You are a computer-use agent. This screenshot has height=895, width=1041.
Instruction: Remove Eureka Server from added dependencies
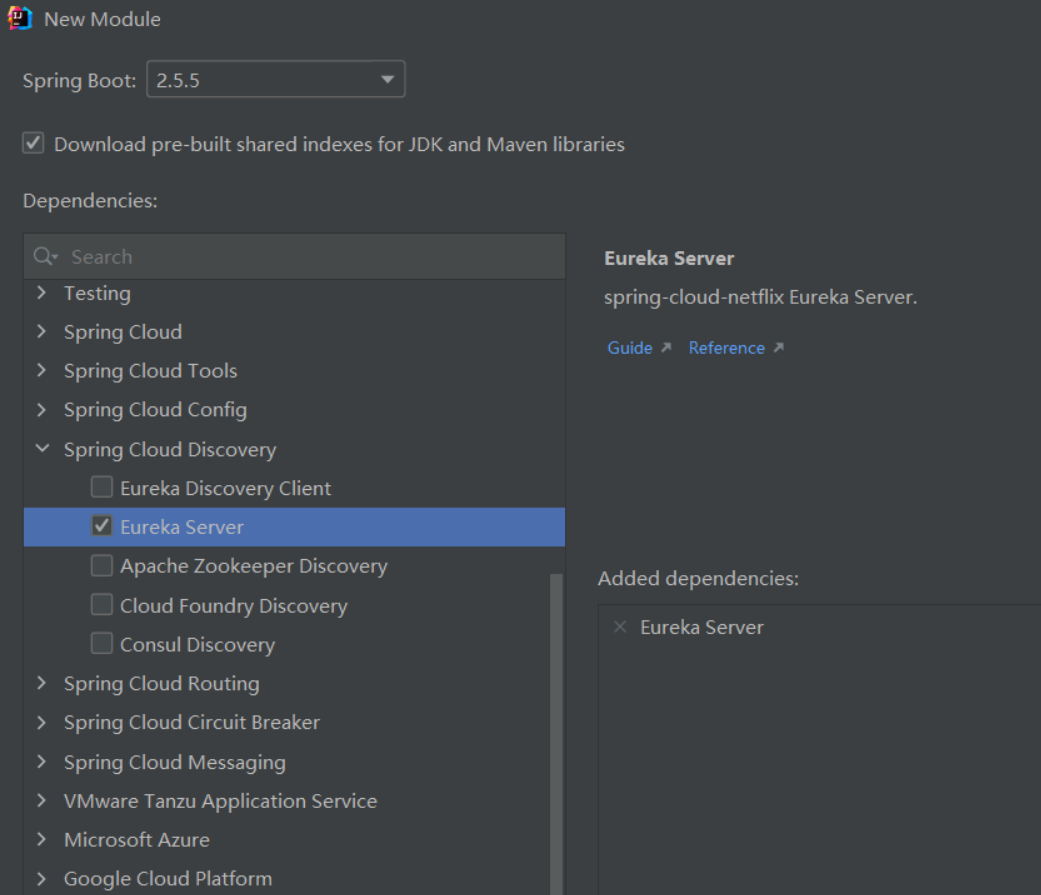(620, 627)
